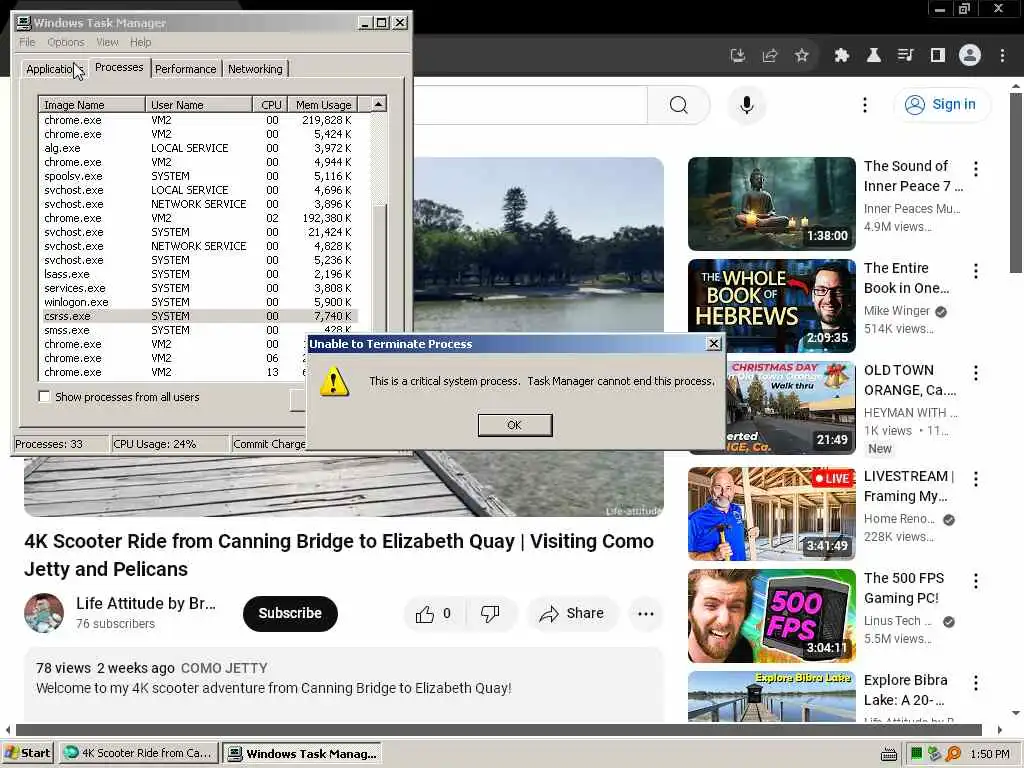The image size is (1024, 768).
Task: Select the winlogon.exe process row
Action: 199,302
